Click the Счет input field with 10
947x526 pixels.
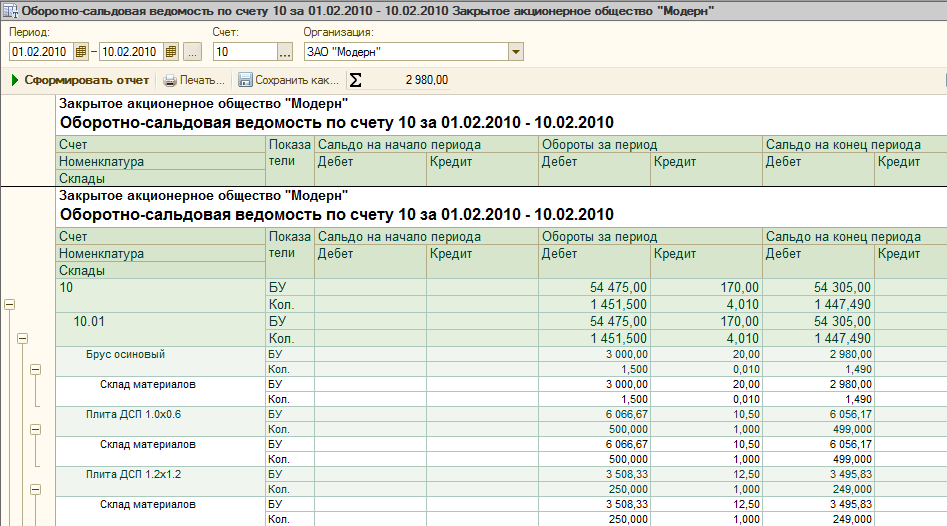point(245,52)
